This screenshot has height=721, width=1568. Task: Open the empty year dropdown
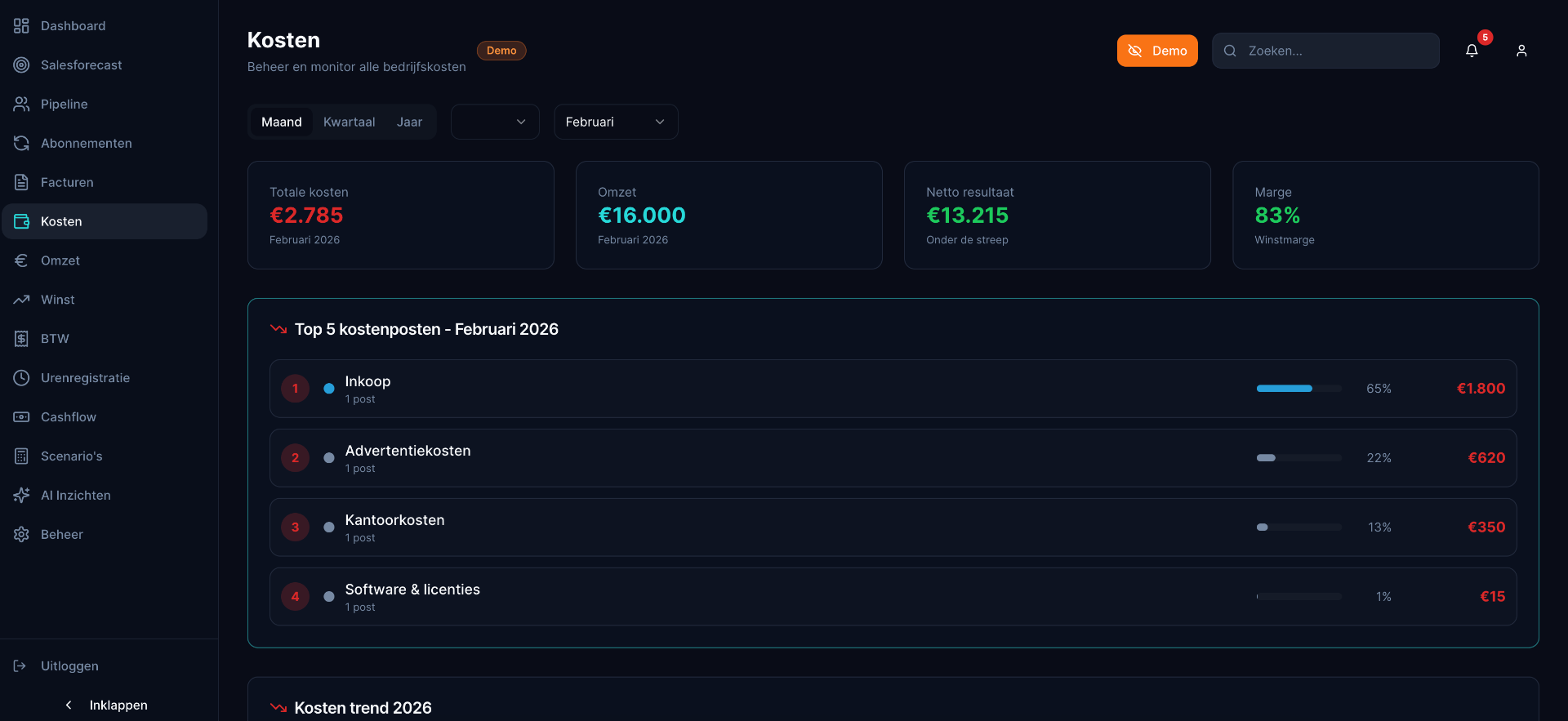point(495,122)
